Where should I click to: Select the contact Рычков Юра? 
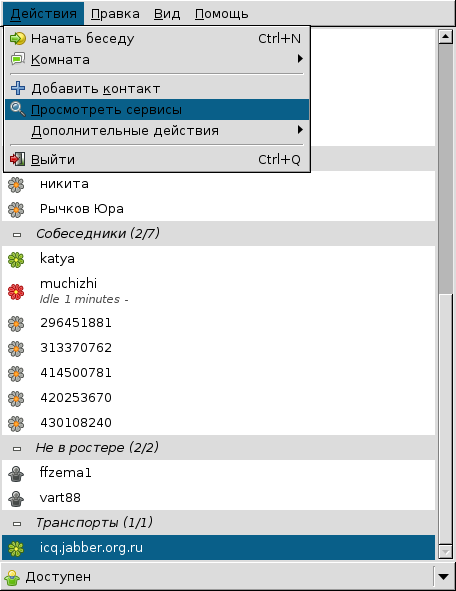[x=218, y=209]
